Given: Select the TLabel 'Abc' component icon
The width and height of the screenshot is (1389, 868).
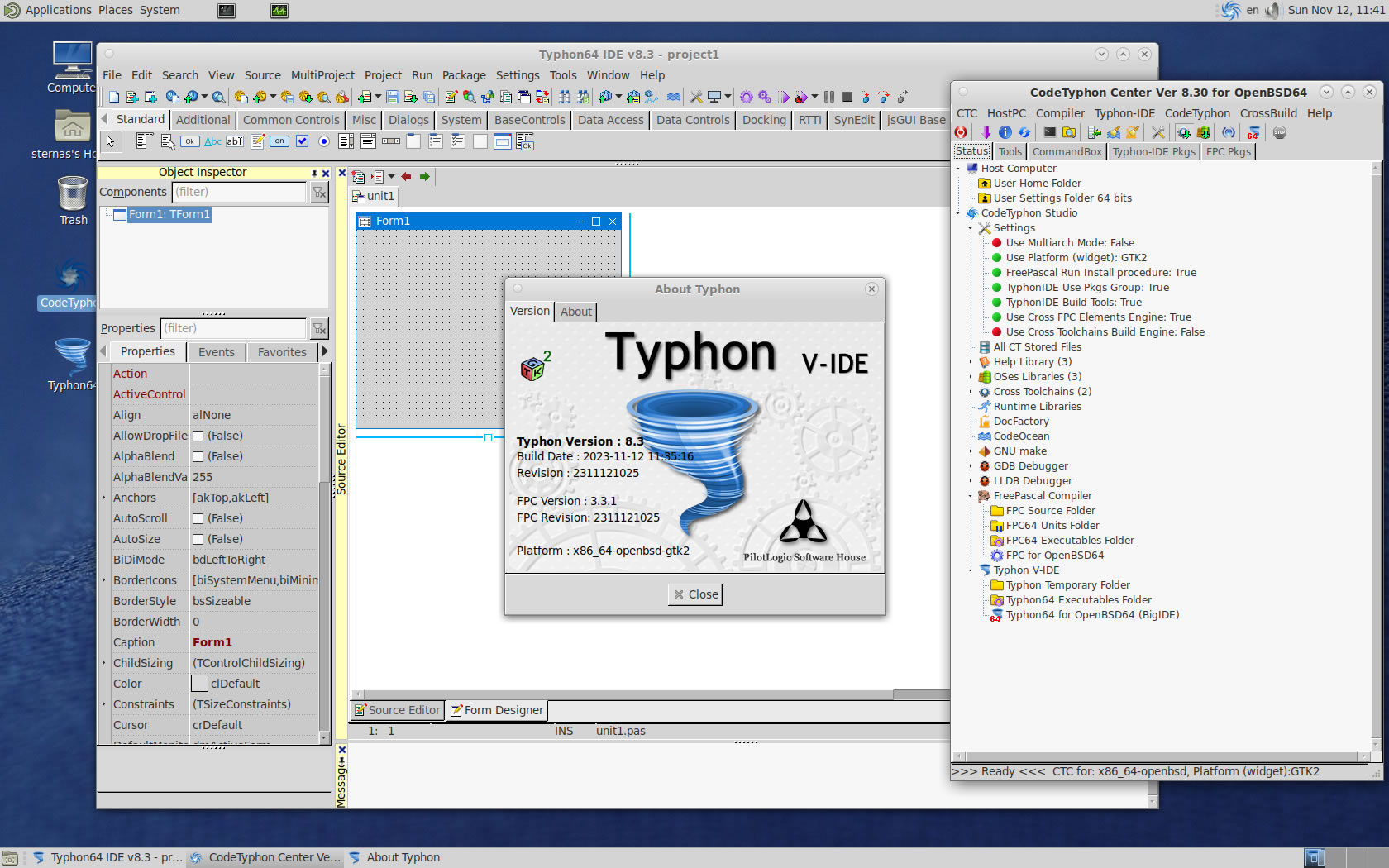Looking at the screenshot, I should [212, 141].
